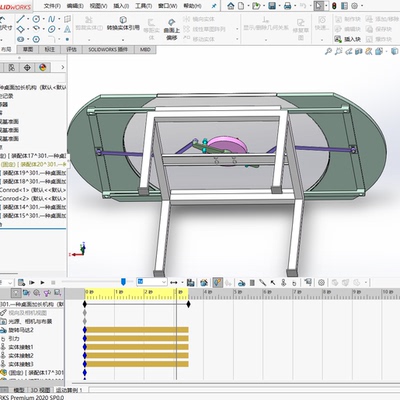Click the Rebuild traffic light icon
400x400 pixels.
[x=334, y=6]
